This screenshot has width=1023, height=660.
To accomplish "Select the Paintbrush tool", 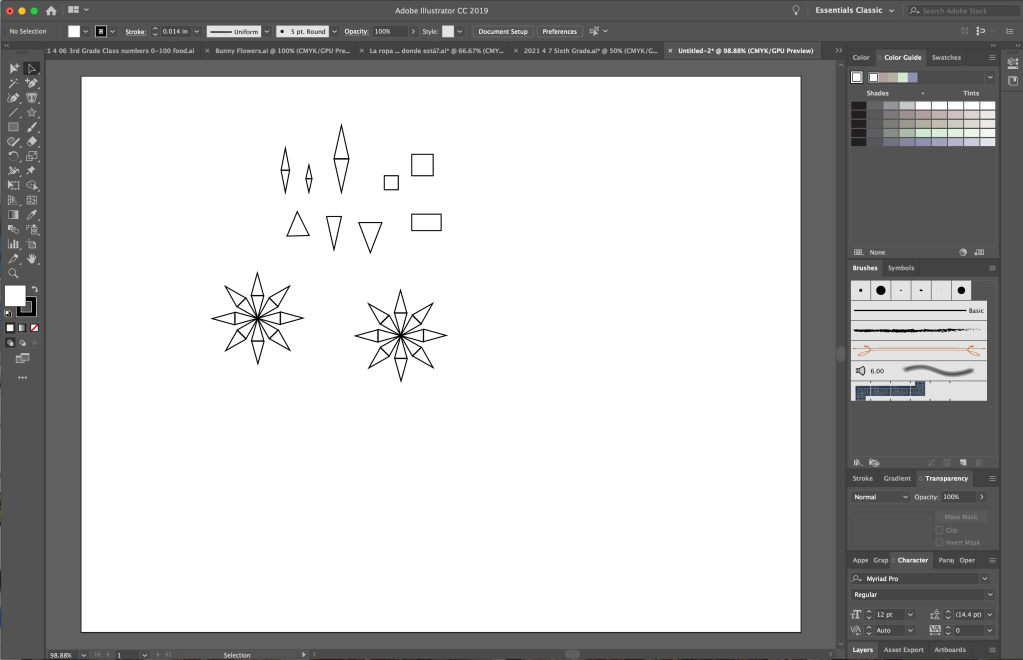I will point(32,127).
